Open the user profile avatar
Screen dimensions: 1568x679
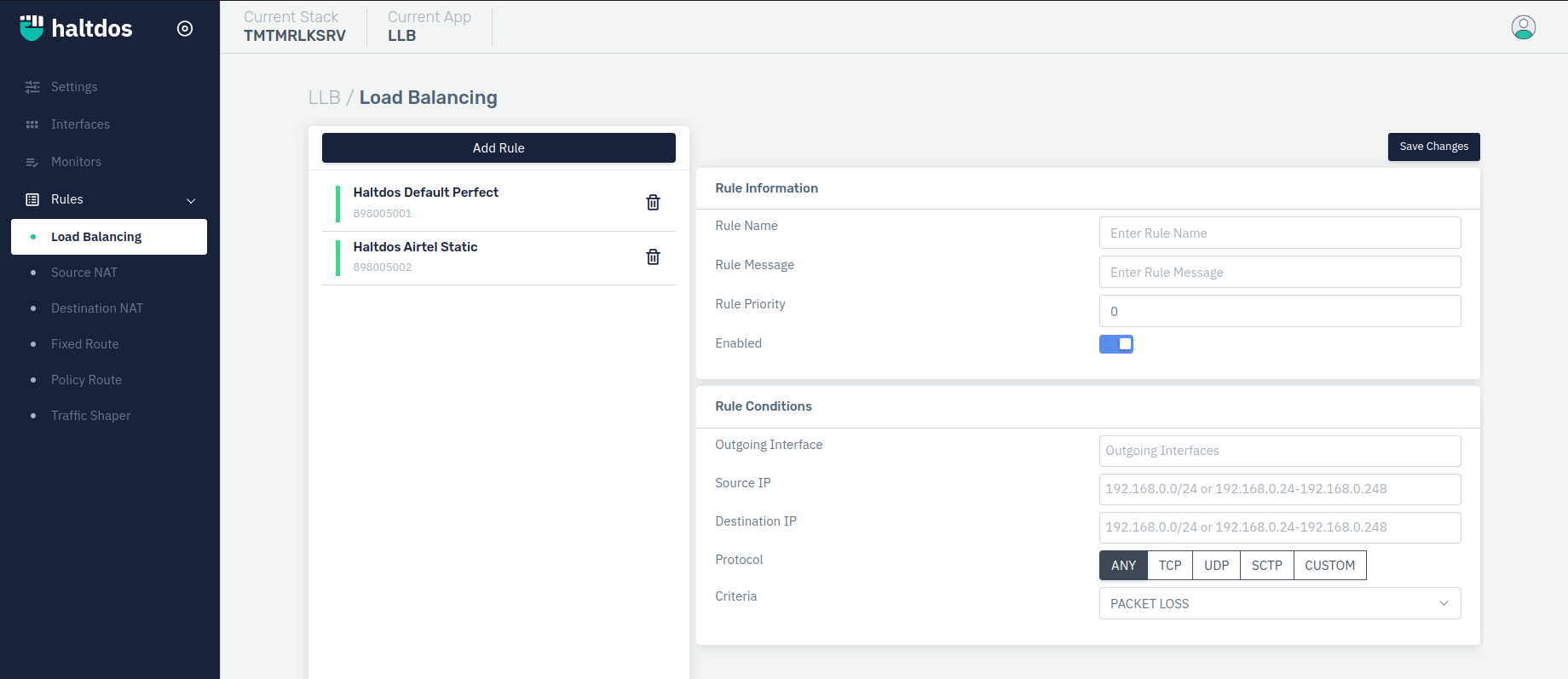(x=1524, y=27)
